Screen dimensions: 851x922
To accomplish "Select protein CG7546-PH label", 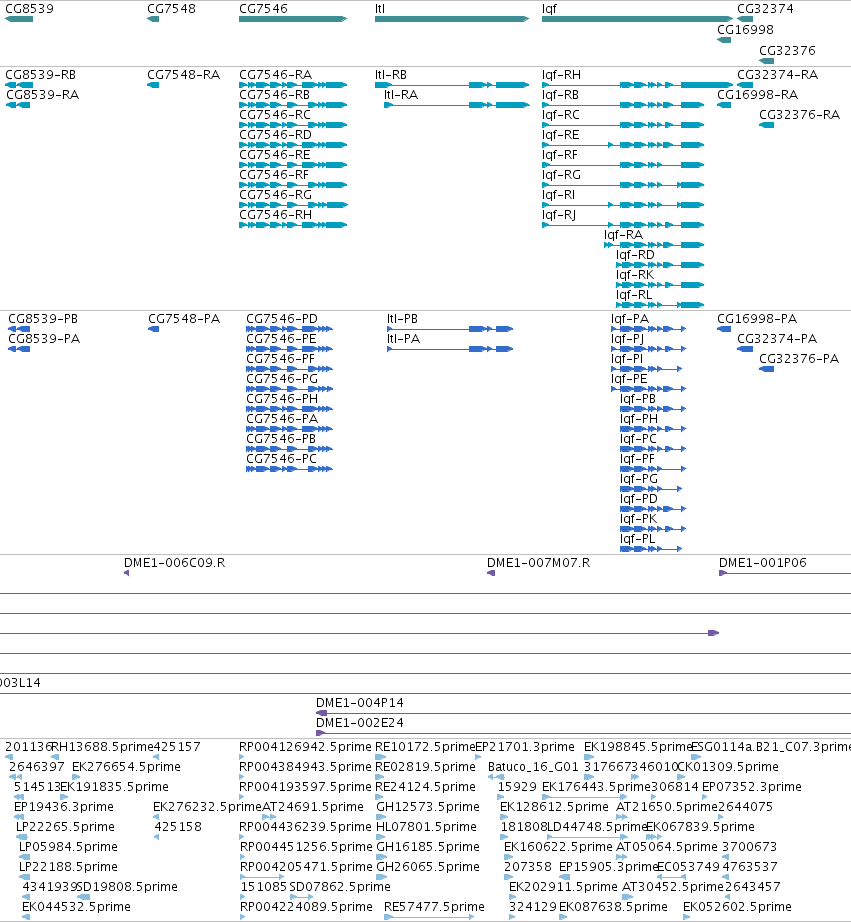I will (x=282, y=399).
